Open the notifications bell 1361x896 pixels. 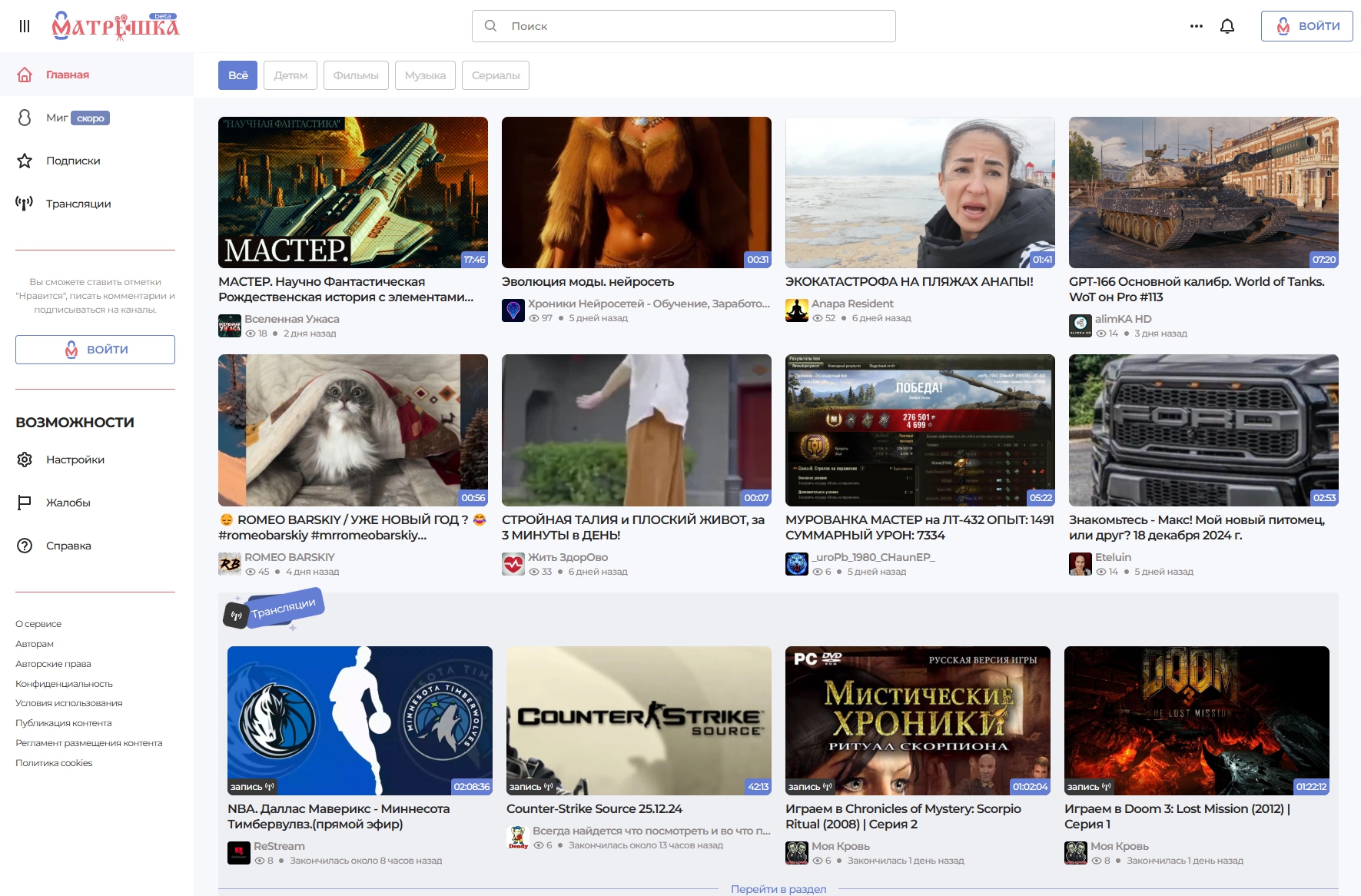pyautogui.click(x=1227, y=26)
